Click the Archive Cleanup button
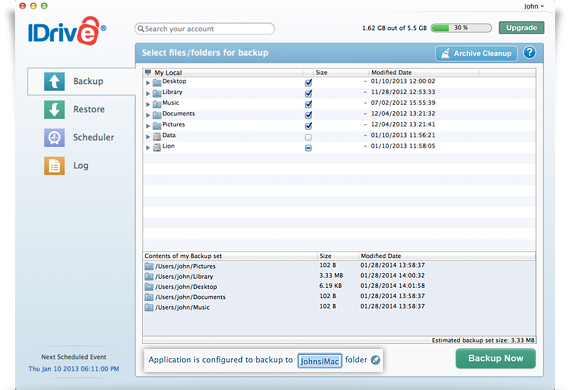 [x=476, y=53]
